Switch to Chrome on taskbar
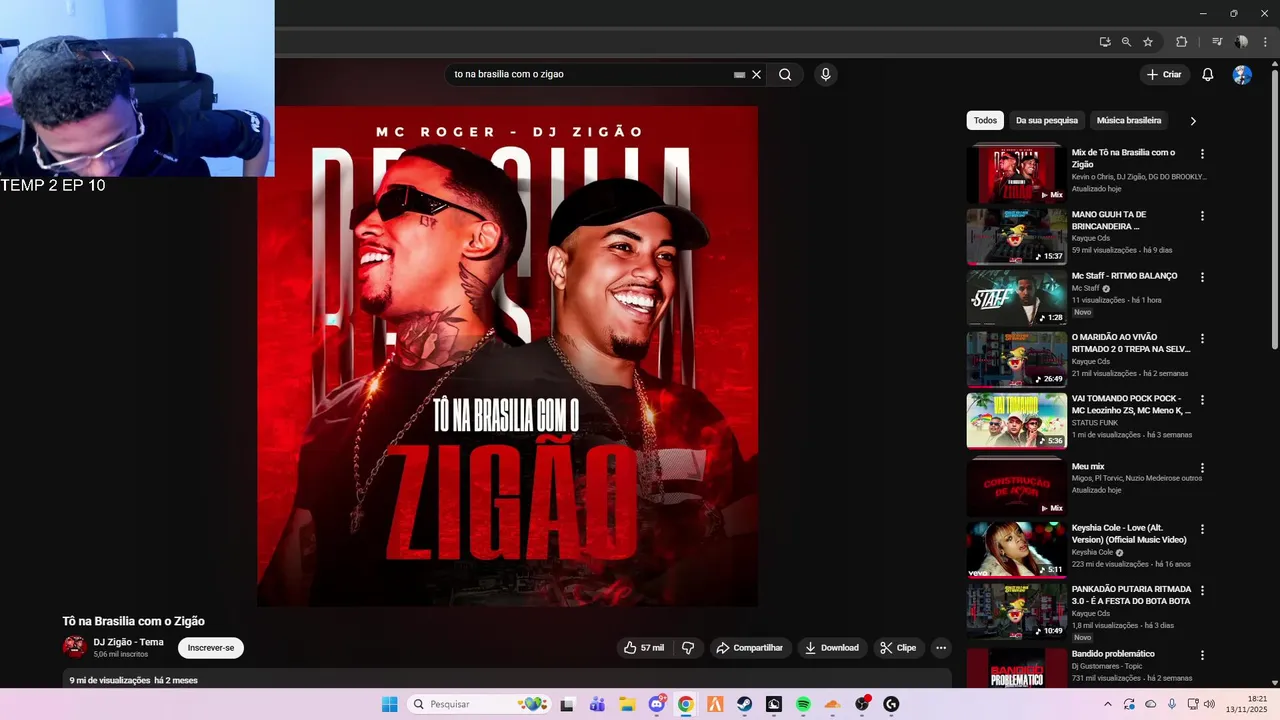 tap(685, 704)
